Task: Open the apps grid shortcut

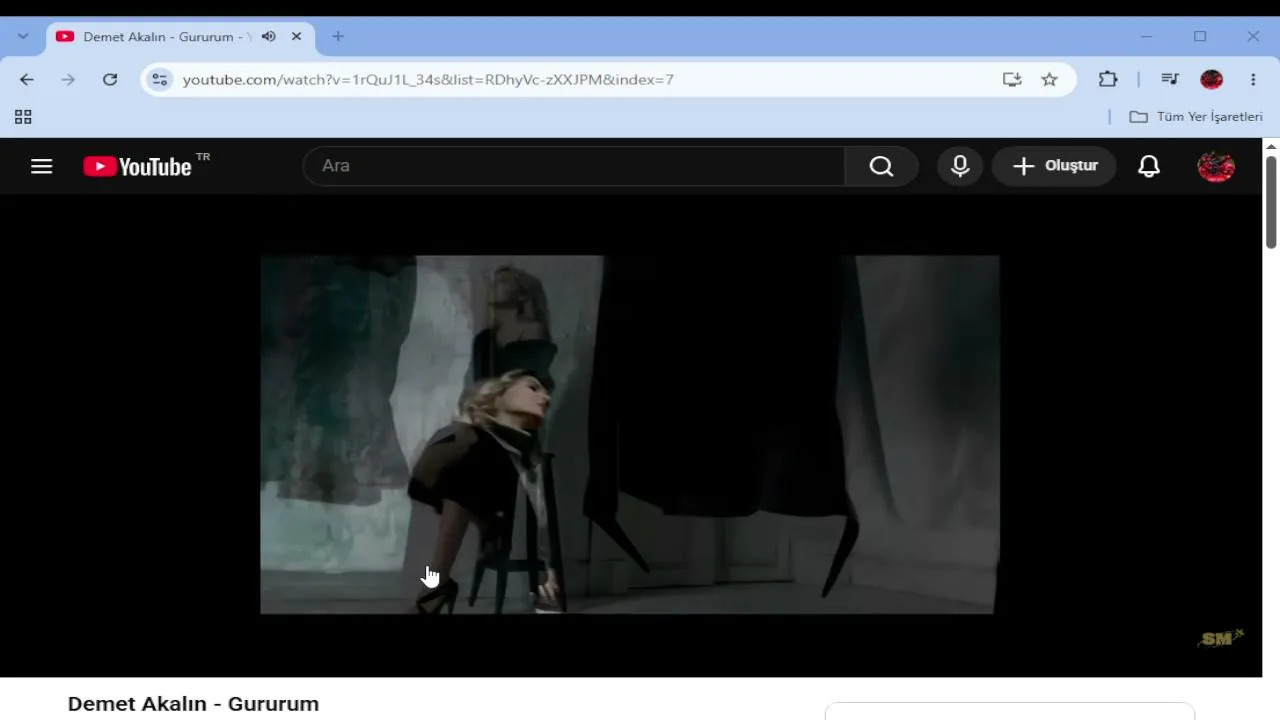Action: (23, 117)
